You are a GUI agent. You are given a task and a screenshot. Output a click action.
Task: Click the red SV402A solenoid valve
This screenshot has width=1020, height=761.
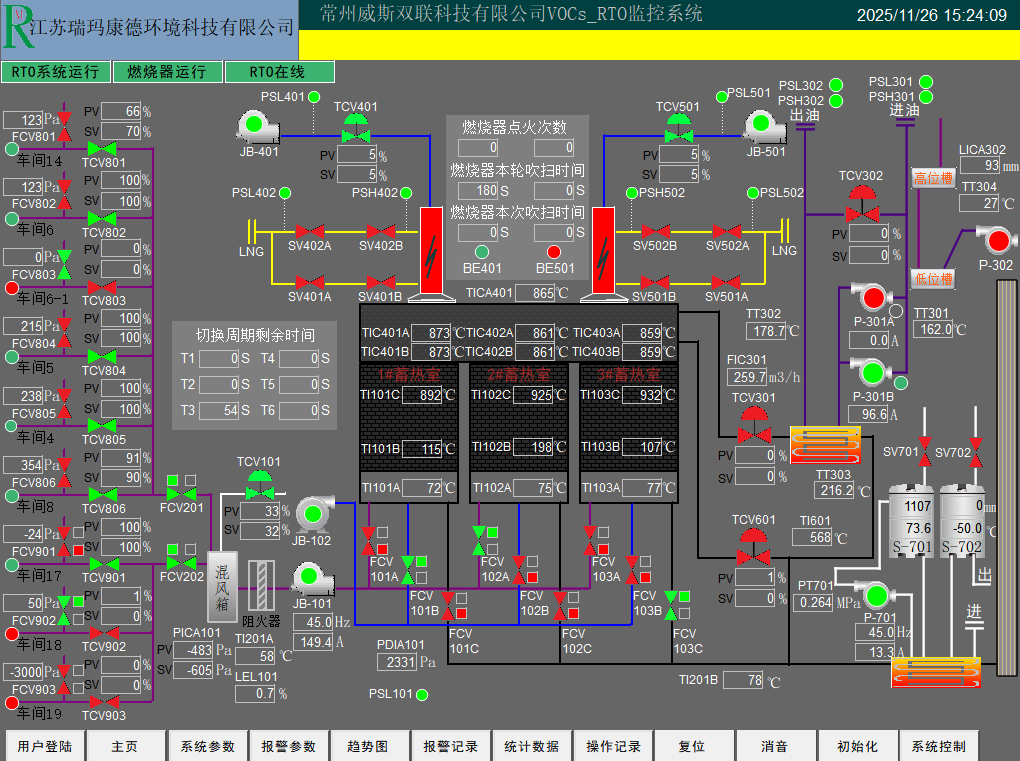(309, 231)
